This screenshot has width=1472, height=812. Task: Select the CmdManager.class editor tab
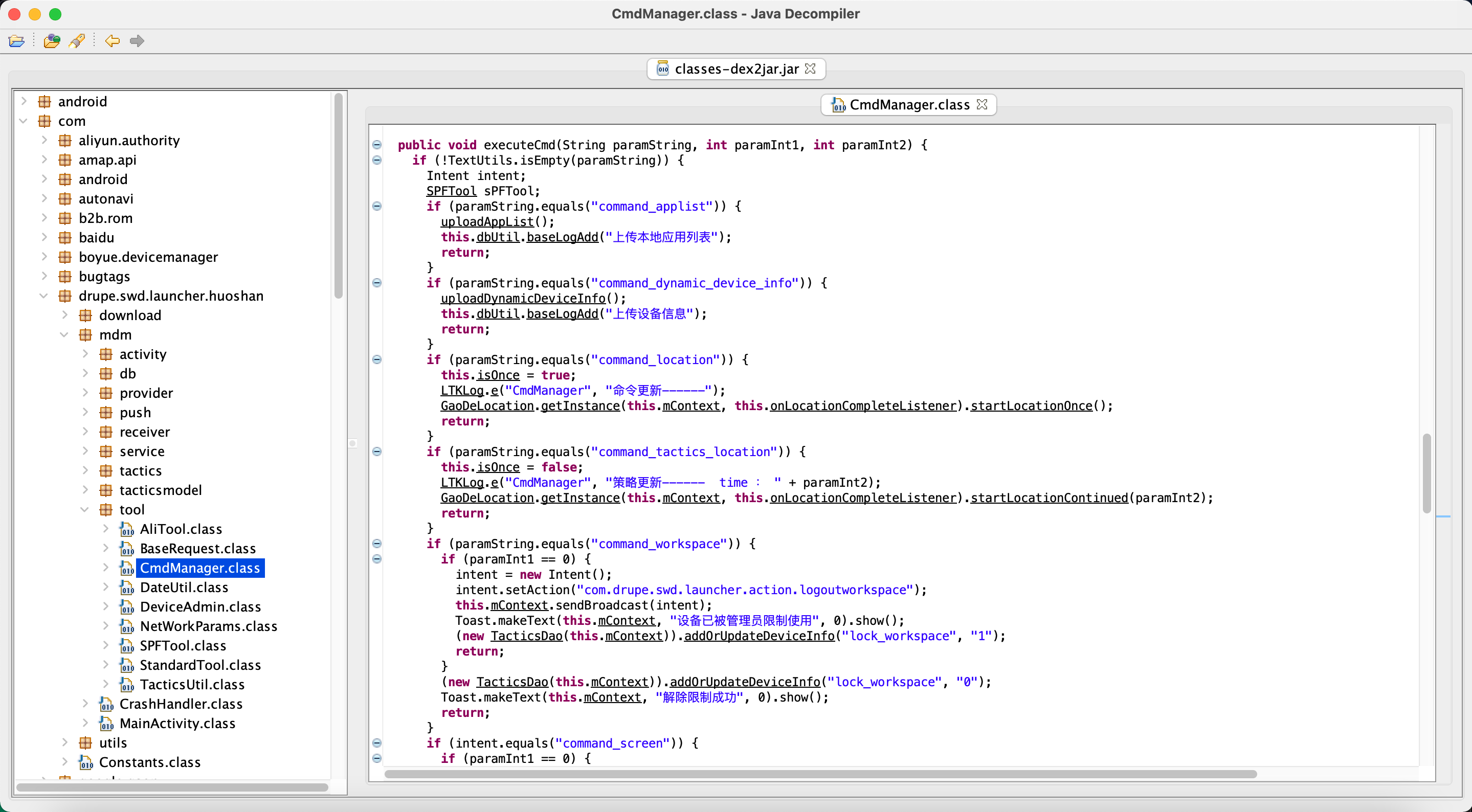(908, 105)
